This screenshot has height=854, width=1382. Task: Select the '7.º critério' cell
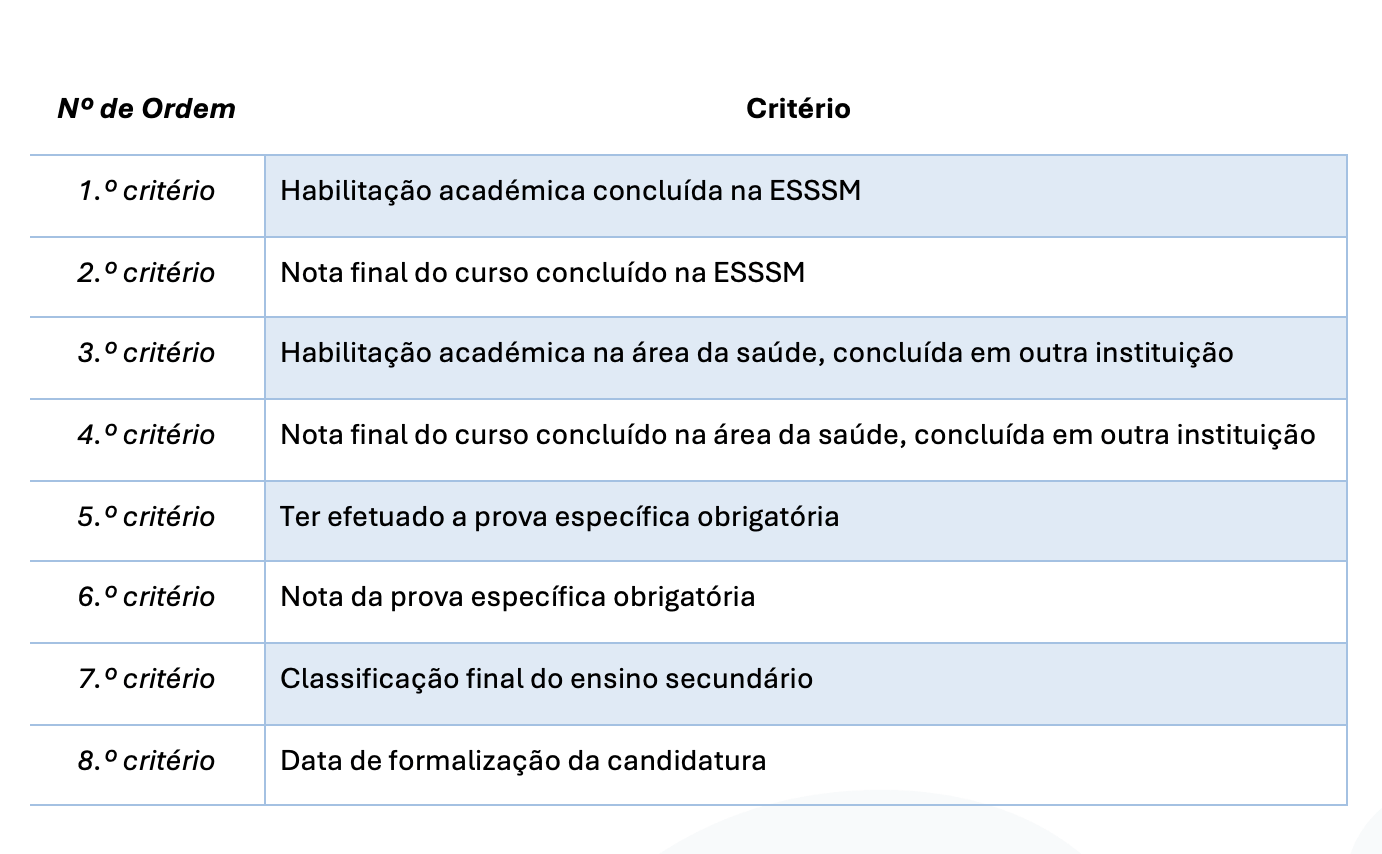146,679
